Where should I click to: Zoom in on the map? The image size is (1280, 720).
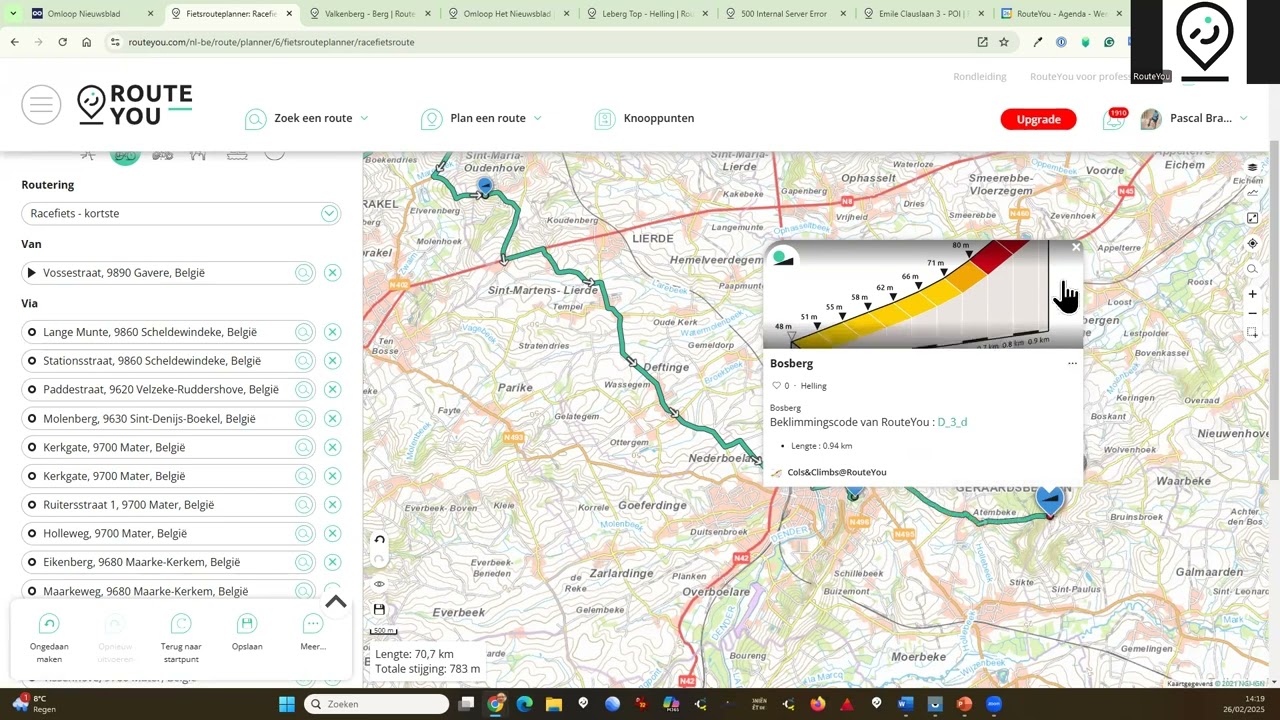pos(1252,294)
